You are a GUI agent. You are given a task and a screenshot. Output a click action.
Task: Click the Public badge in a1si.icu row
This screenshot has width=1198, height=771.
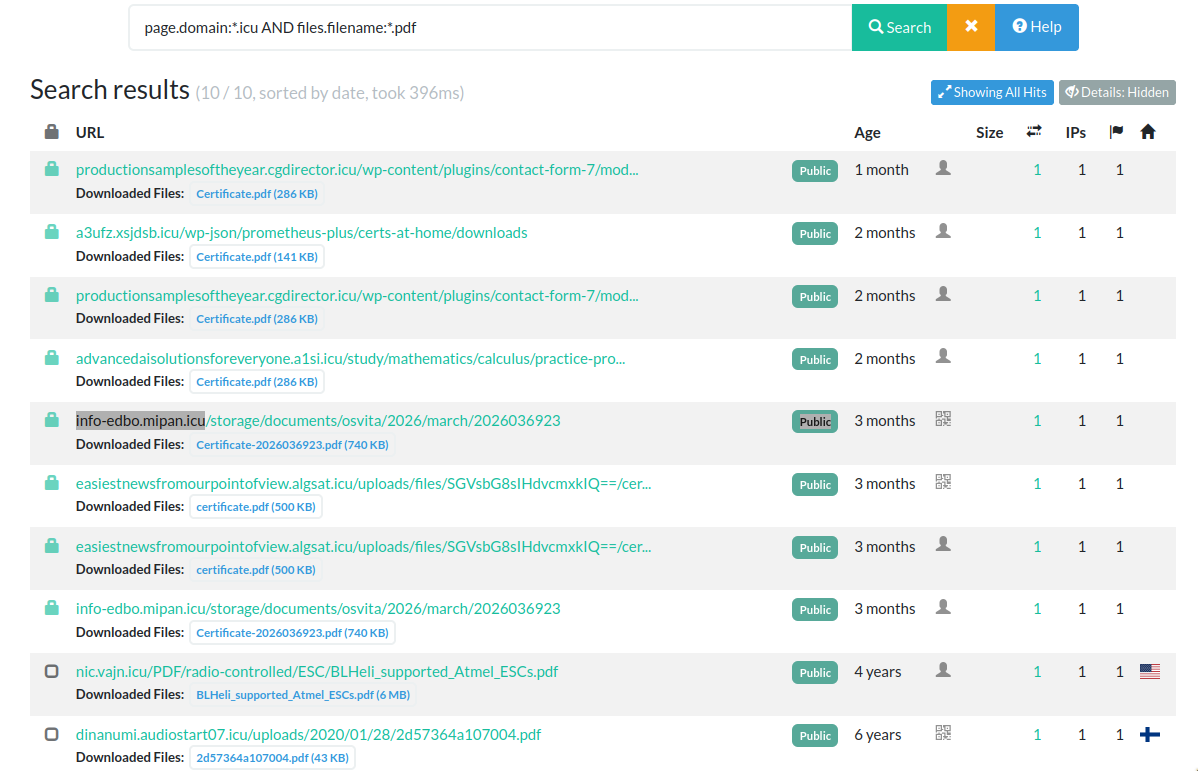tap(814, 359)
